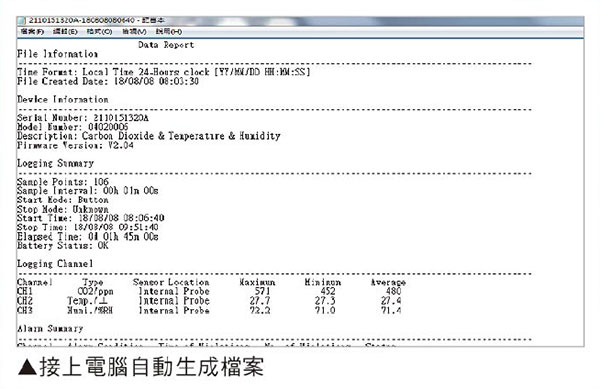The width and height of the screenshot is (600, 389).
Task: Click the 'CH3' row label
Action: [25, 310]
